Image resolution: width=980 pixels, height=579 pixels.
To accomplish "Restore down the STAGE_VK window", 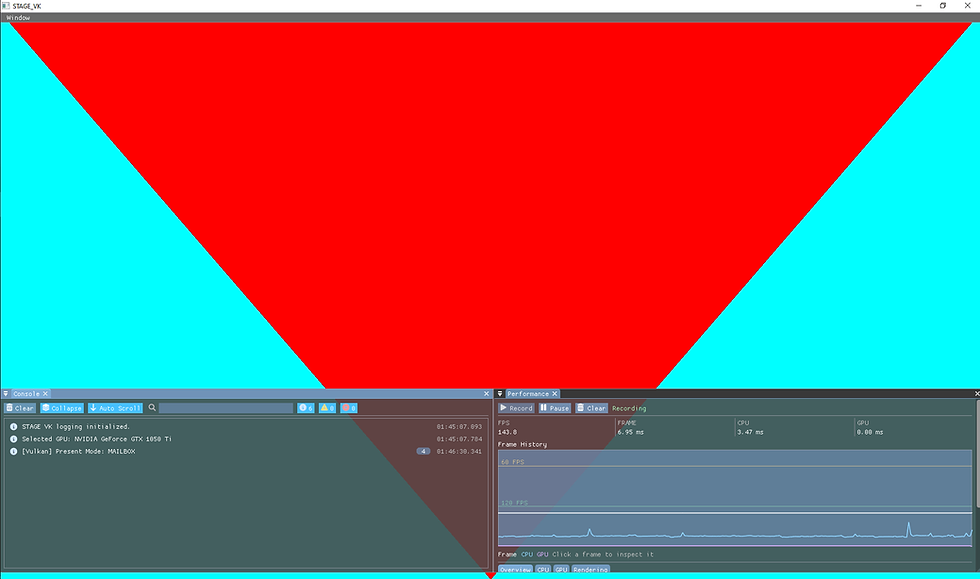I will click(x=942, y=6).
